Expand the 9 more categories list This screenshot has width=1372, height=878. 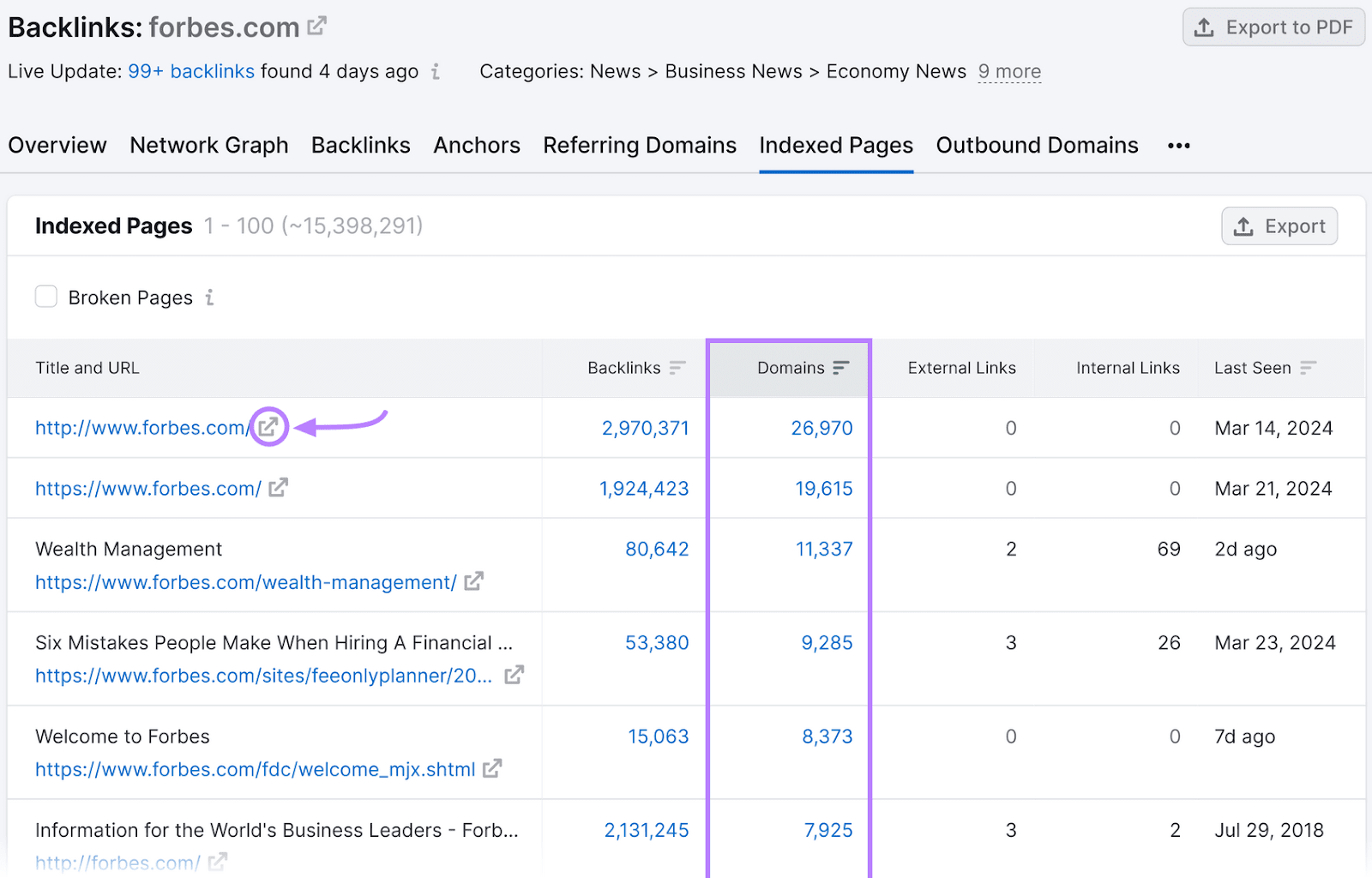pos(1009,72)
